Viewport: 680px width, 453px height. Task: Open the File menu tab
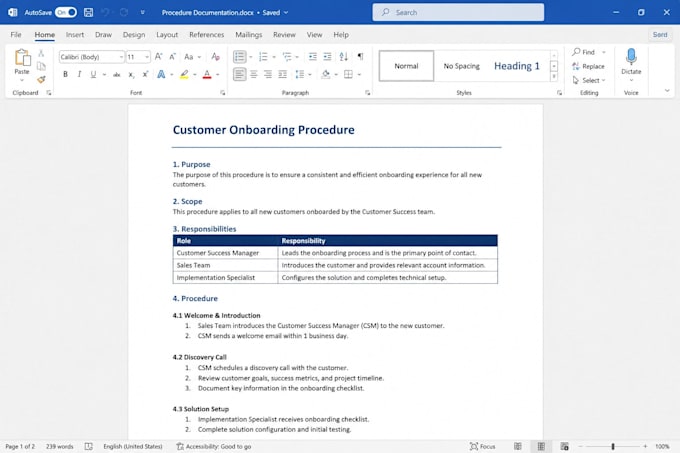pyautogui.click(x=16, y=35)
